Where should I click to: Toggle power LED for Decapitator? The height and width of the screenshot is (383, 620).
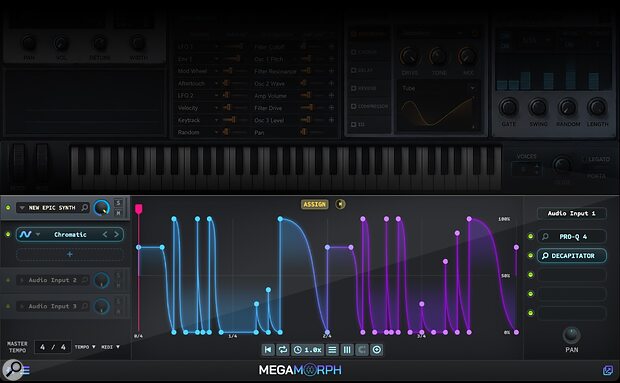click(x=531, y=256)
